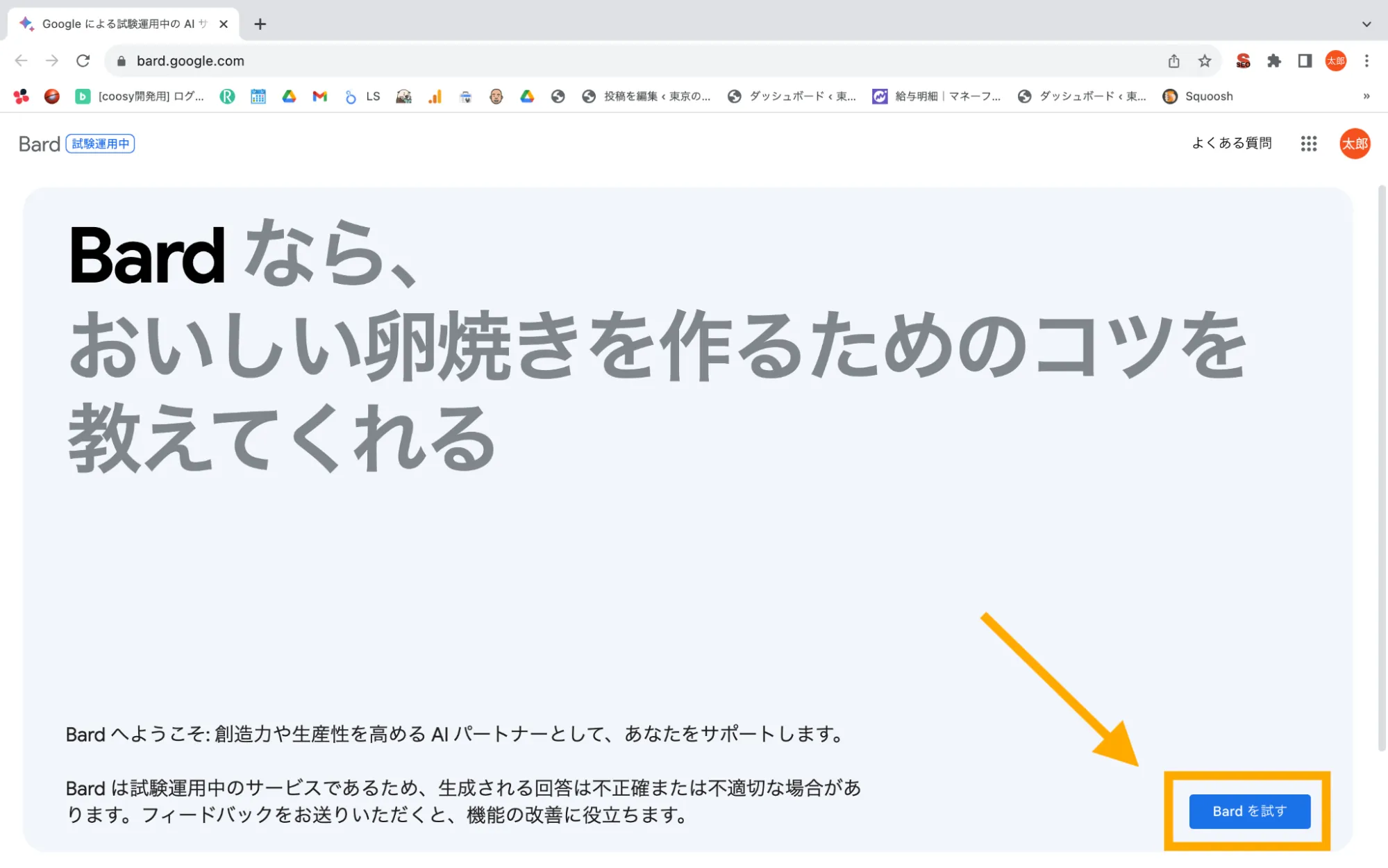
Task: Open the Google Analytics bar-chart bookmark
Action: (x=435, y=97)
